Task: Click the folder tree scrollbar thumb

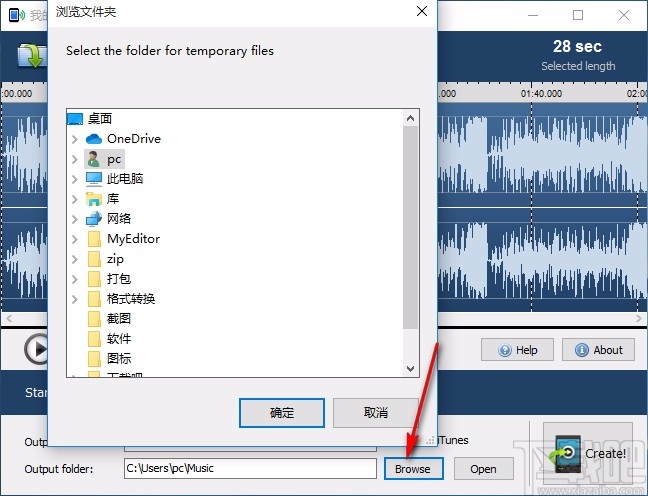Action: coord(410,228)
